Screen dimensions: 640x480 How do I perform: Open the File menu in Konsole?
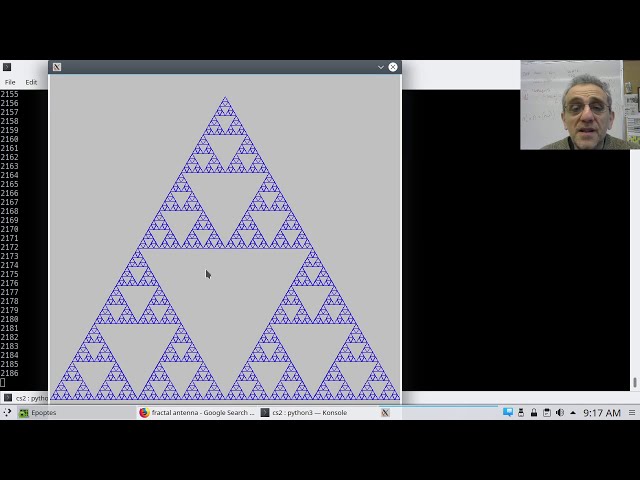(x=10, y=82)
